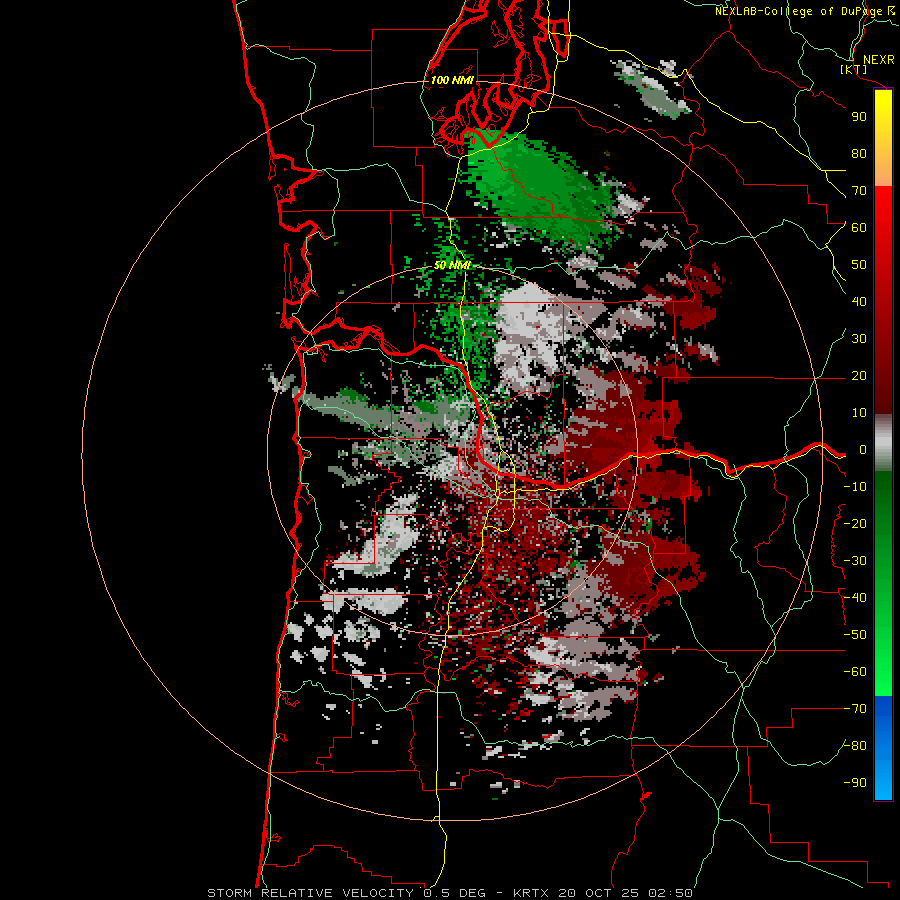Select the 90 value on the velocity scale

tap(859, 117)
